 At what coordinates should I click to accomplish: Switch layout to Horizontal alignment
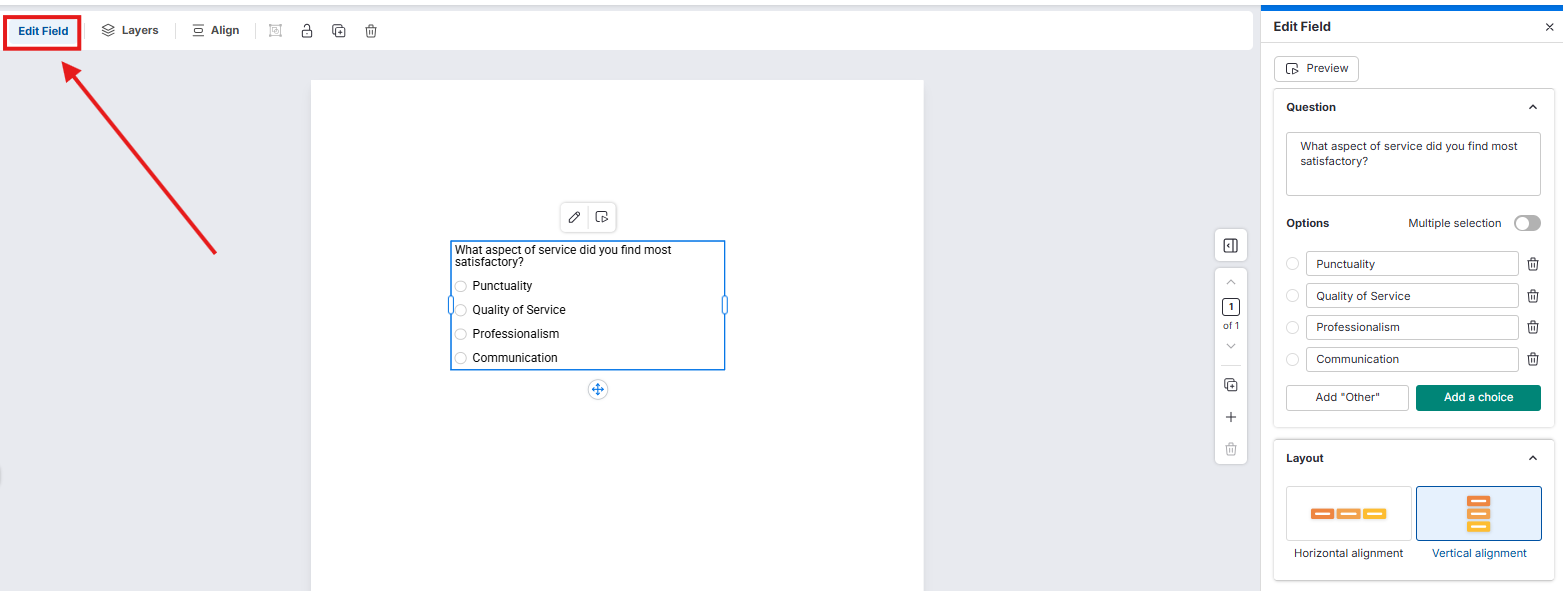pos(1348,513)
